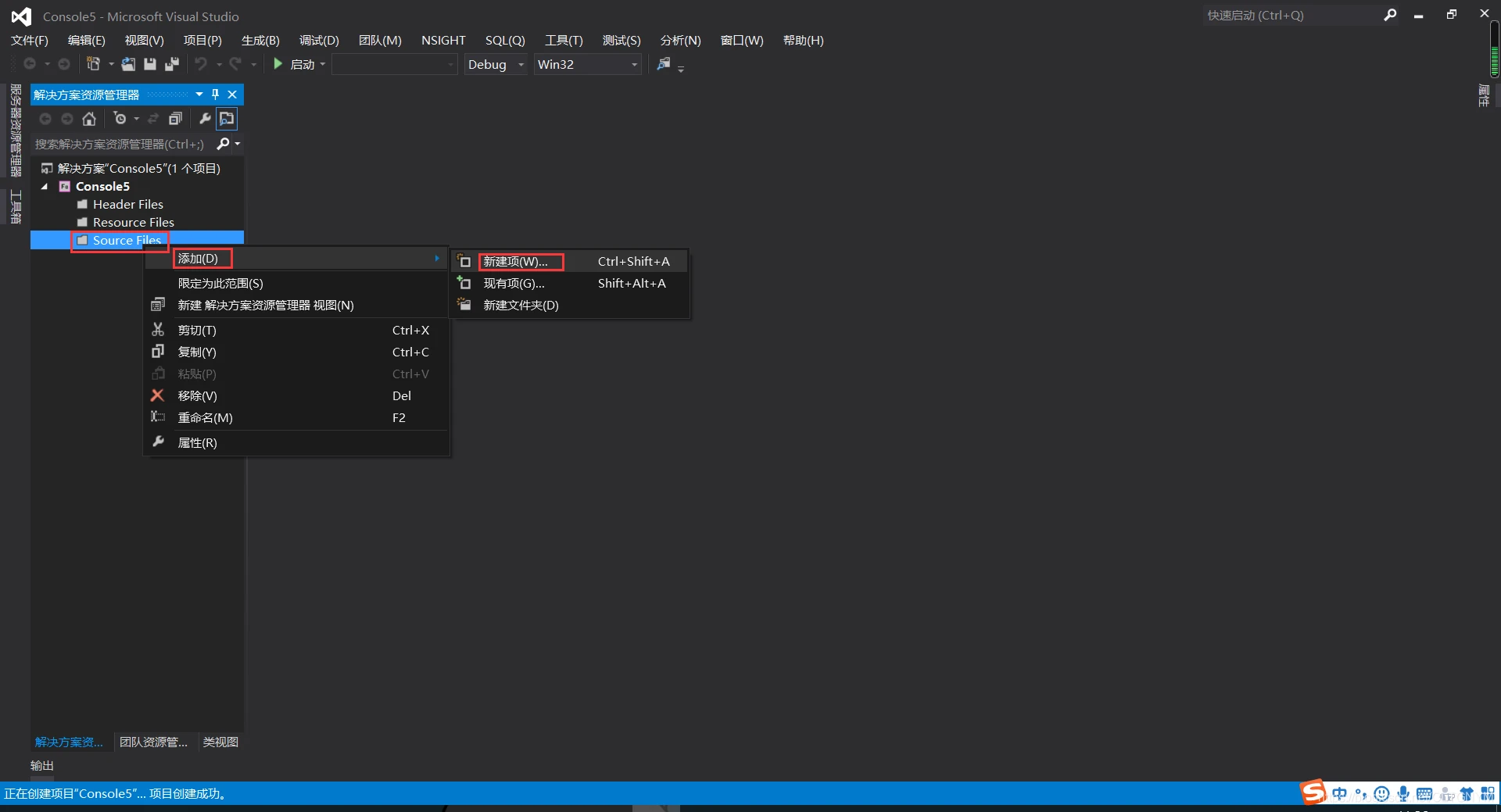Click the green Start debugging arrow

coord(278,64)
